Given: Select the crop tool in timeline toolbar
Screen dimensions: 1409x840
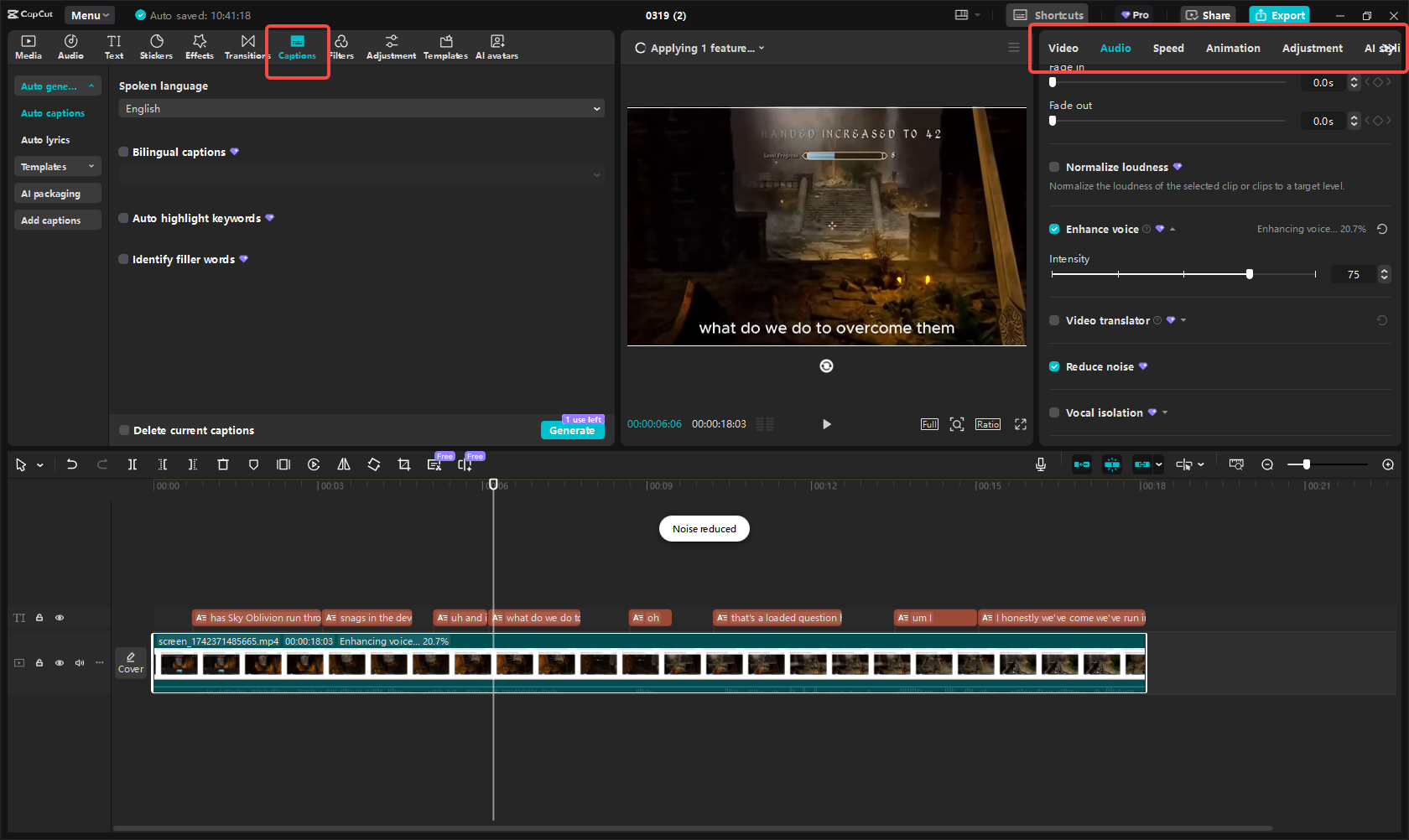Looking at the screenshot, I should click(x=404, y=464).
